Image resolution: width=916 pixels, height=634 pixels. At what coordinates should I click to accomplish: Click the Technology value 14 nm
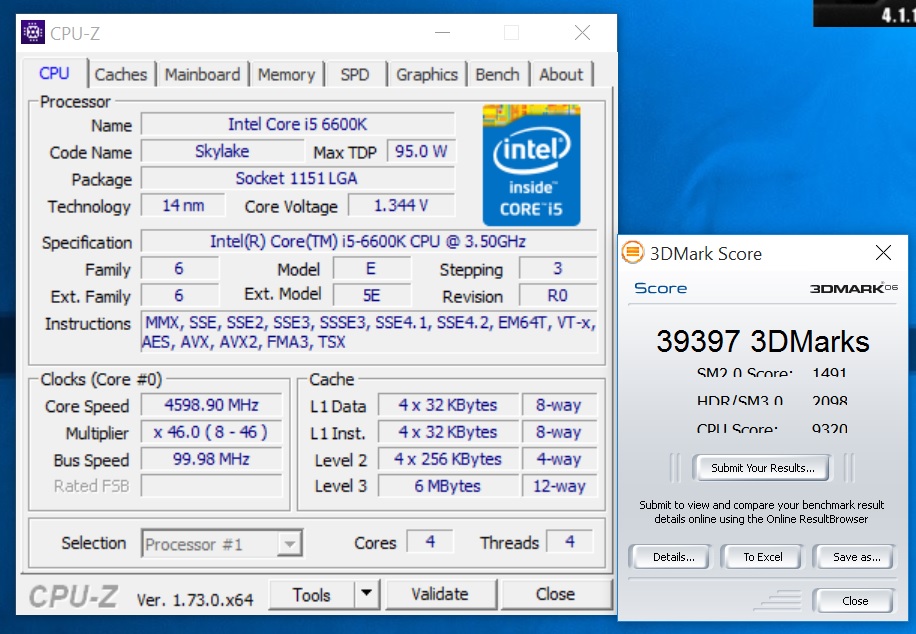click(183, 205)
